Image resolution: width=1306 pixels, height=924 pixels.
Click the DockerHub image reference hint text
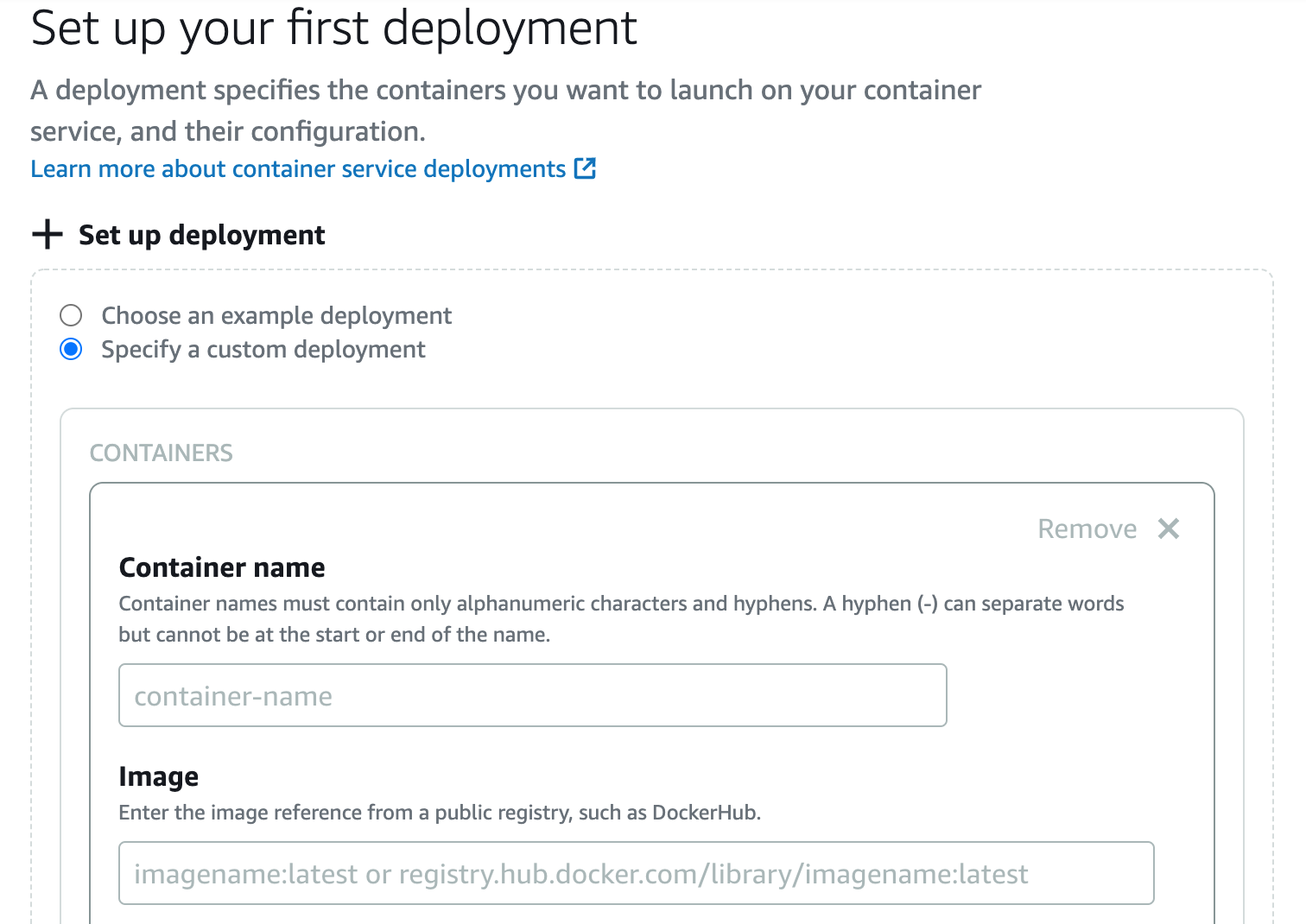[x=439, y=813]
